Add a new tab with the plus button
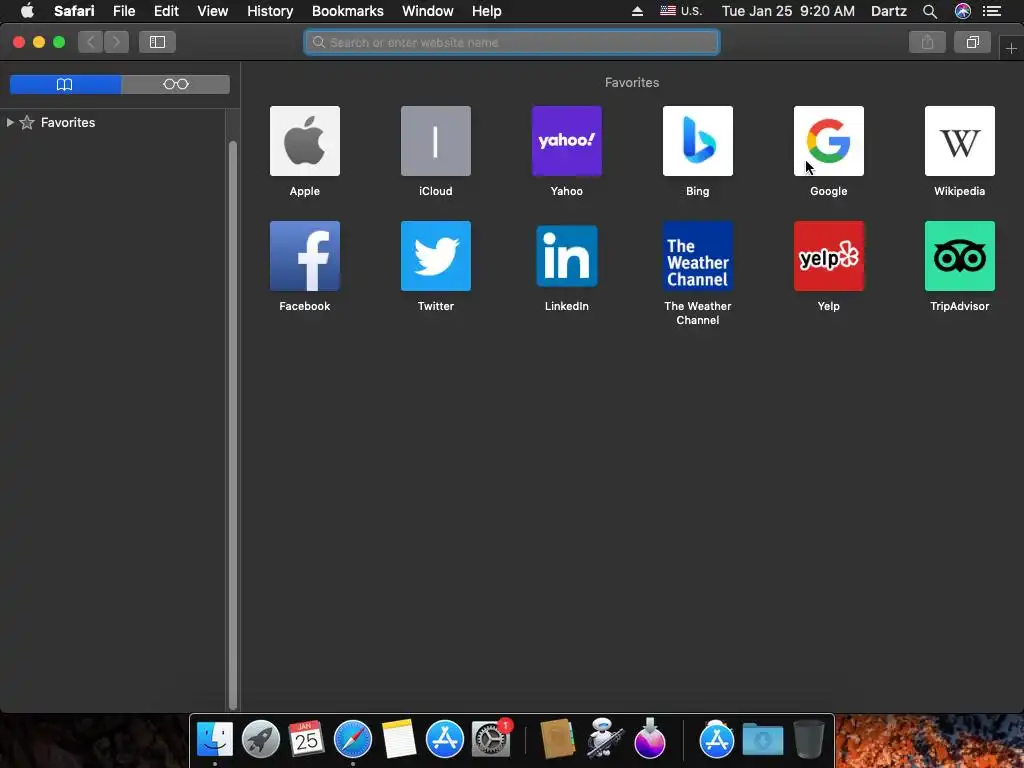The height and width of the screenshot is (768, 1024). click(x=1011, y=48)
